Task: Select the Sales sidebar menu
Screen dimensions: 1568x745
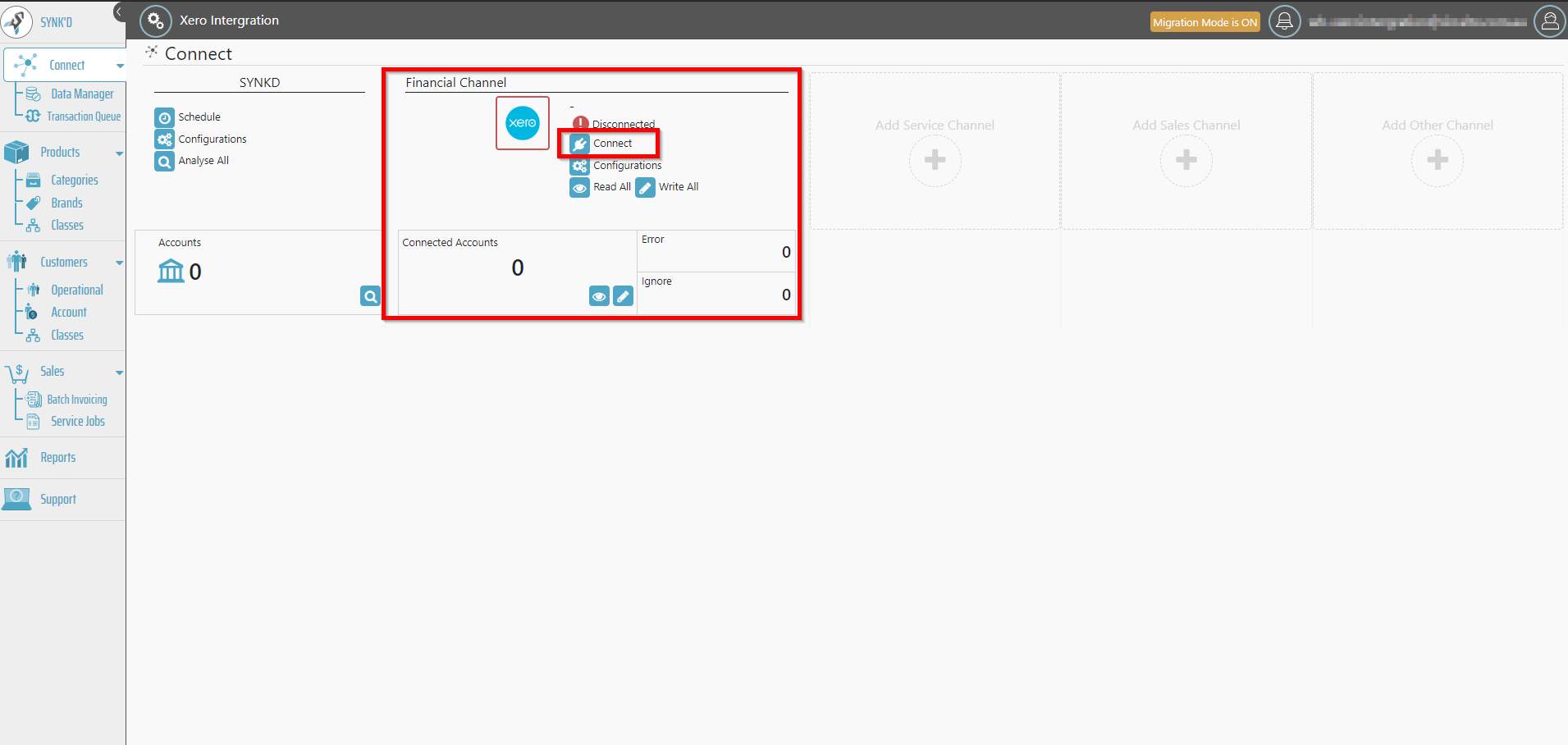Action: click(53, 372)
